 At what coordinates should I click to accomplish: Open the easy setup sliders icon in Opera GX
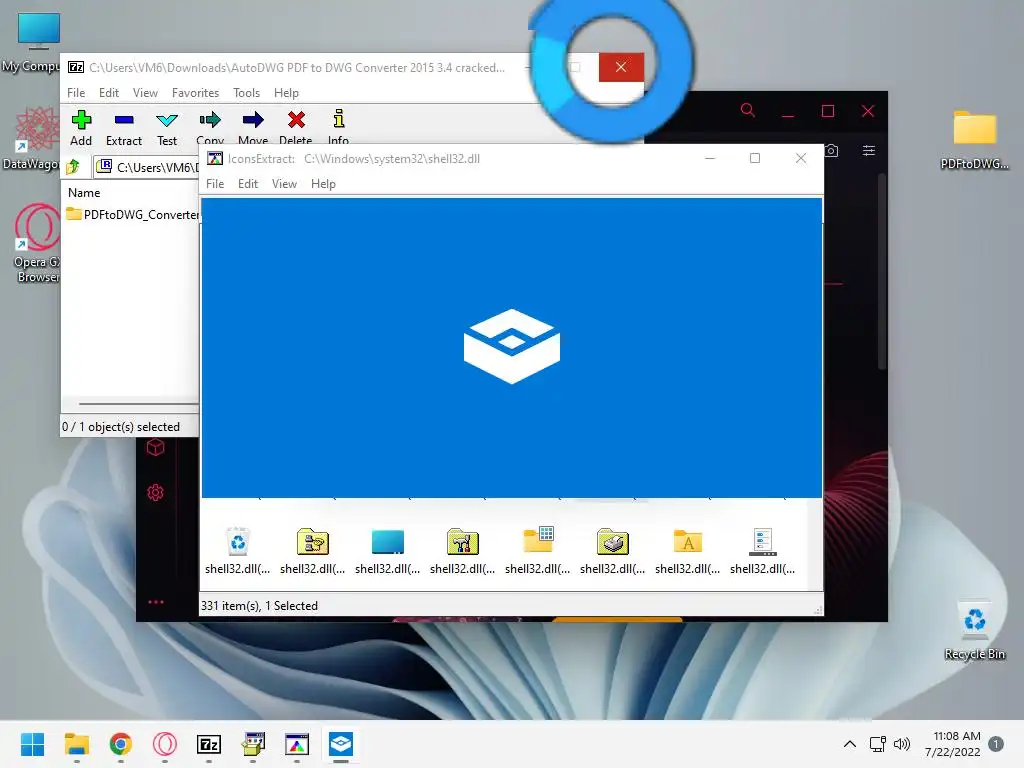click(869, 151)
